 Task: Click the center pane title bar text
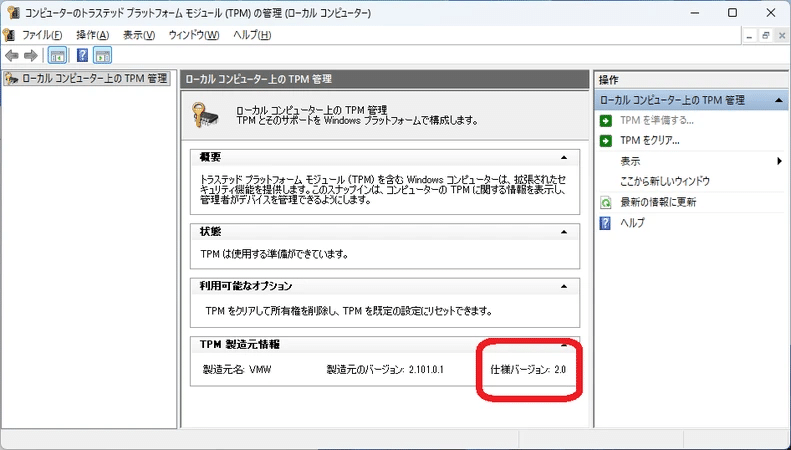[x=258, y=79]
